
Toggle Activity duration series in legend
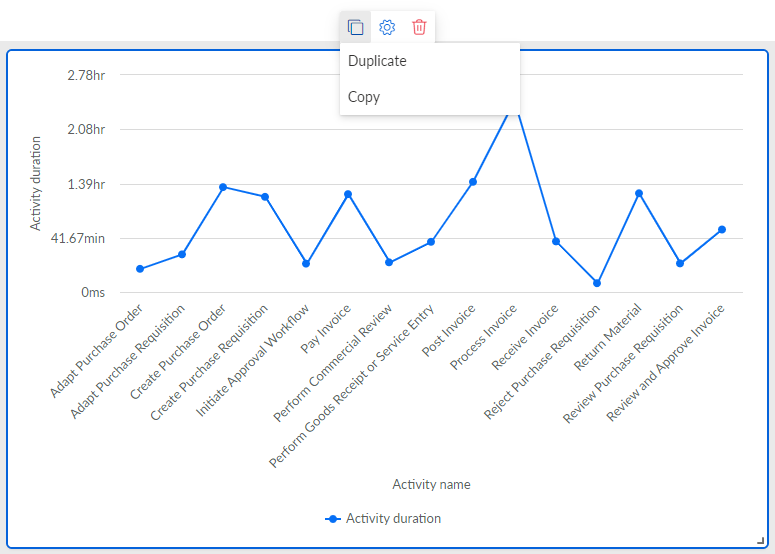383,518
